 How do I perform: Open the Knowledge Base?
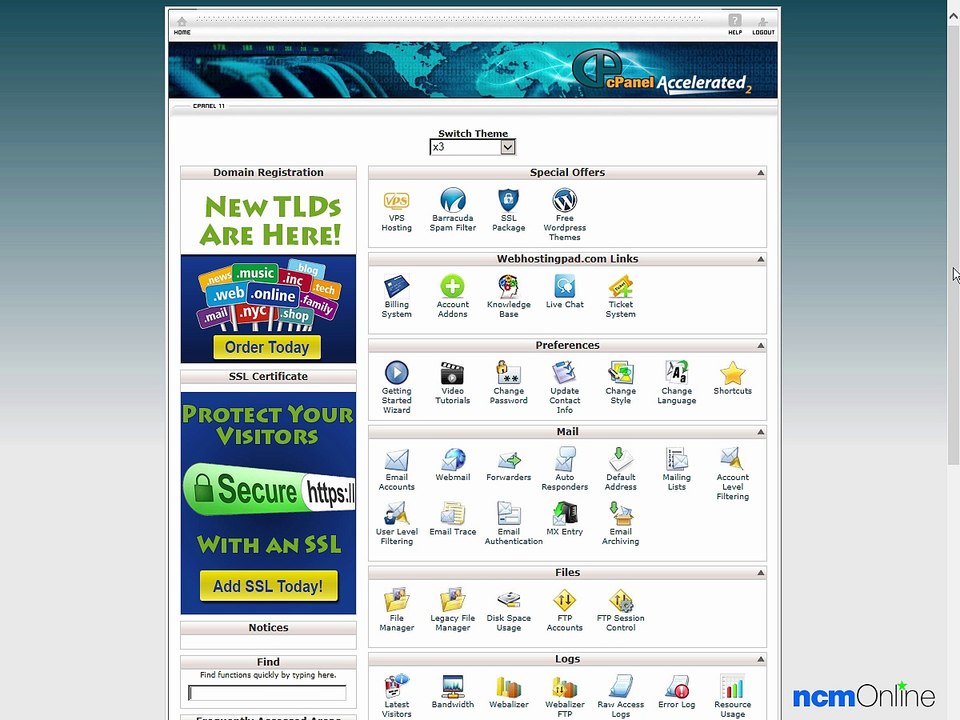coord(508,298)
